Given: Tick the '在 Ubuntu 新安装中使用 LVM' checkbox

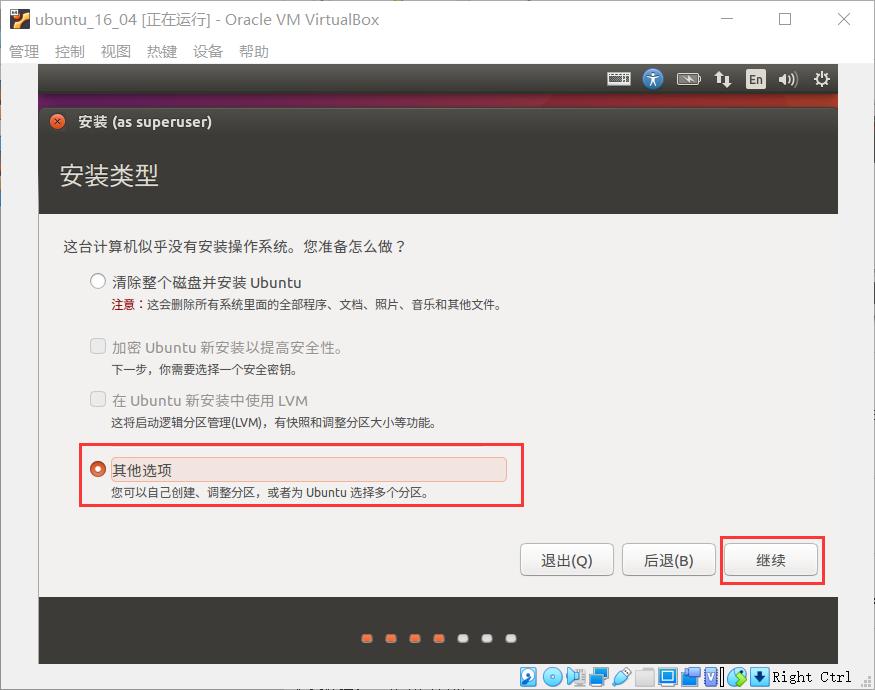Looking at the screenshot, I should [x=98, y=399].
